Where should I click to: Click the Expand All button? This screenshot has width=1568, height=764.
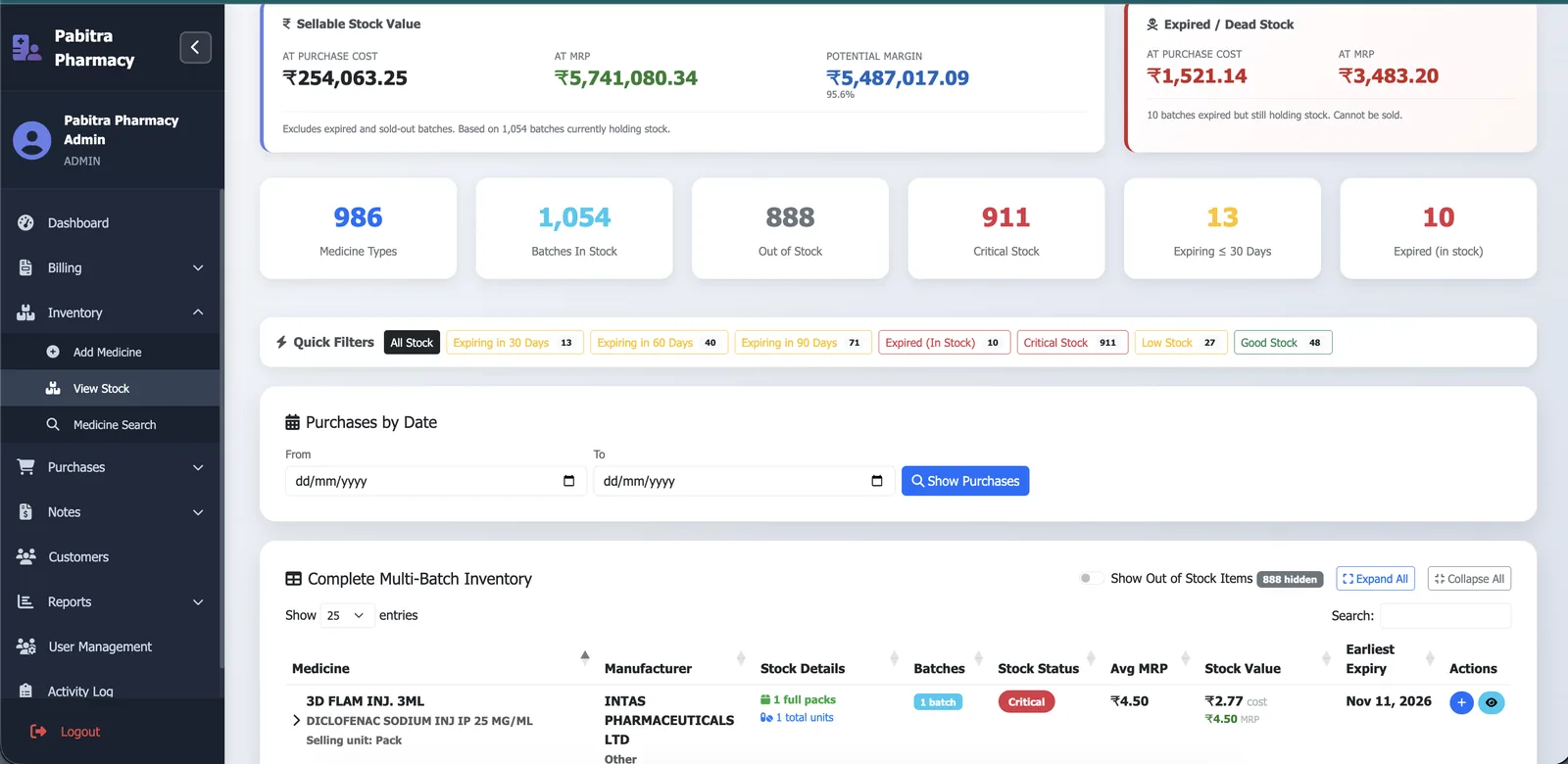(1375, 579)
